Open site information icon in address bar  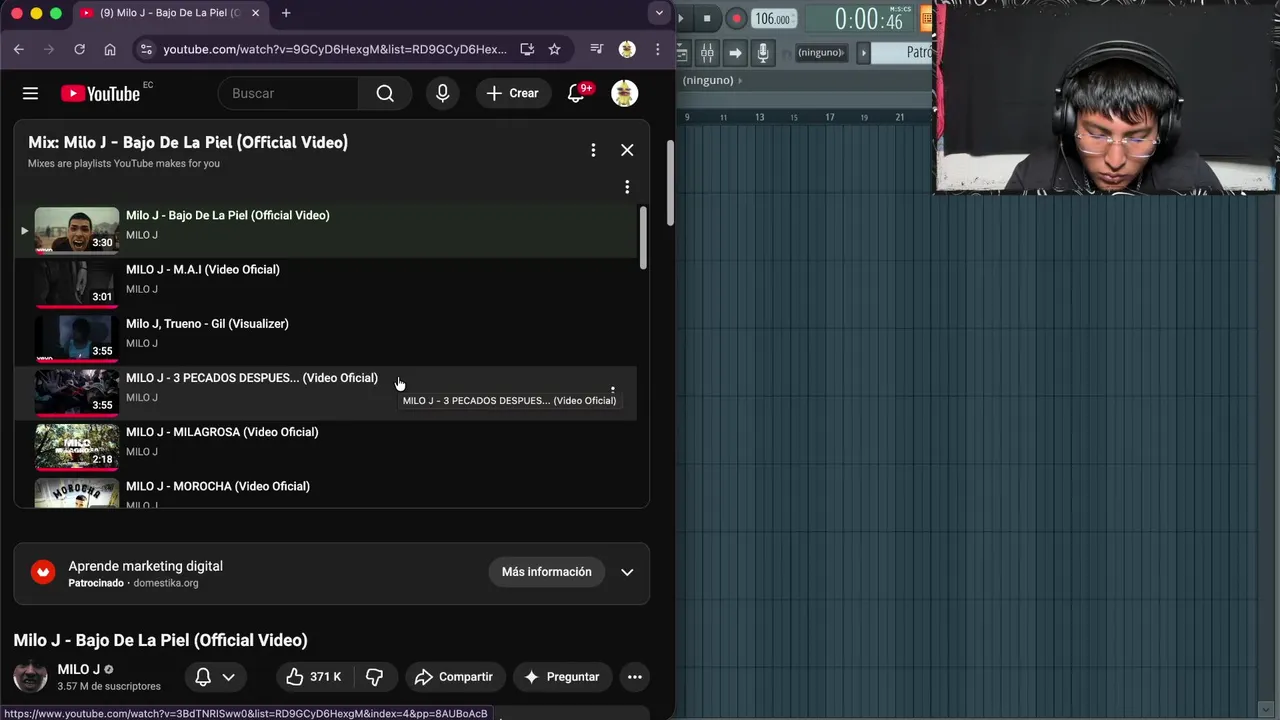tap(146, 49)
